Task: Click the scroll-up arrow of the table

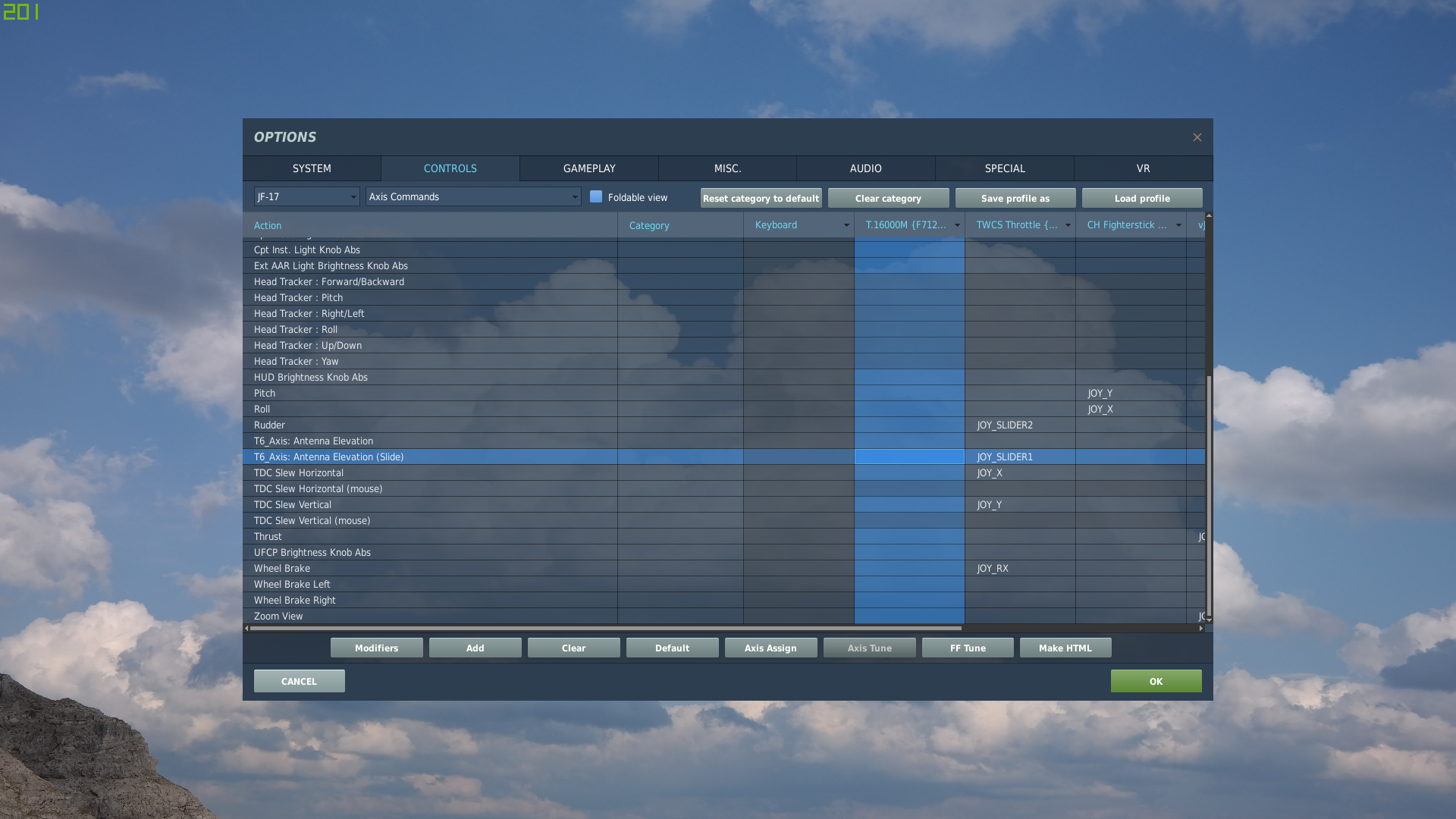Action: (1209, 216)
